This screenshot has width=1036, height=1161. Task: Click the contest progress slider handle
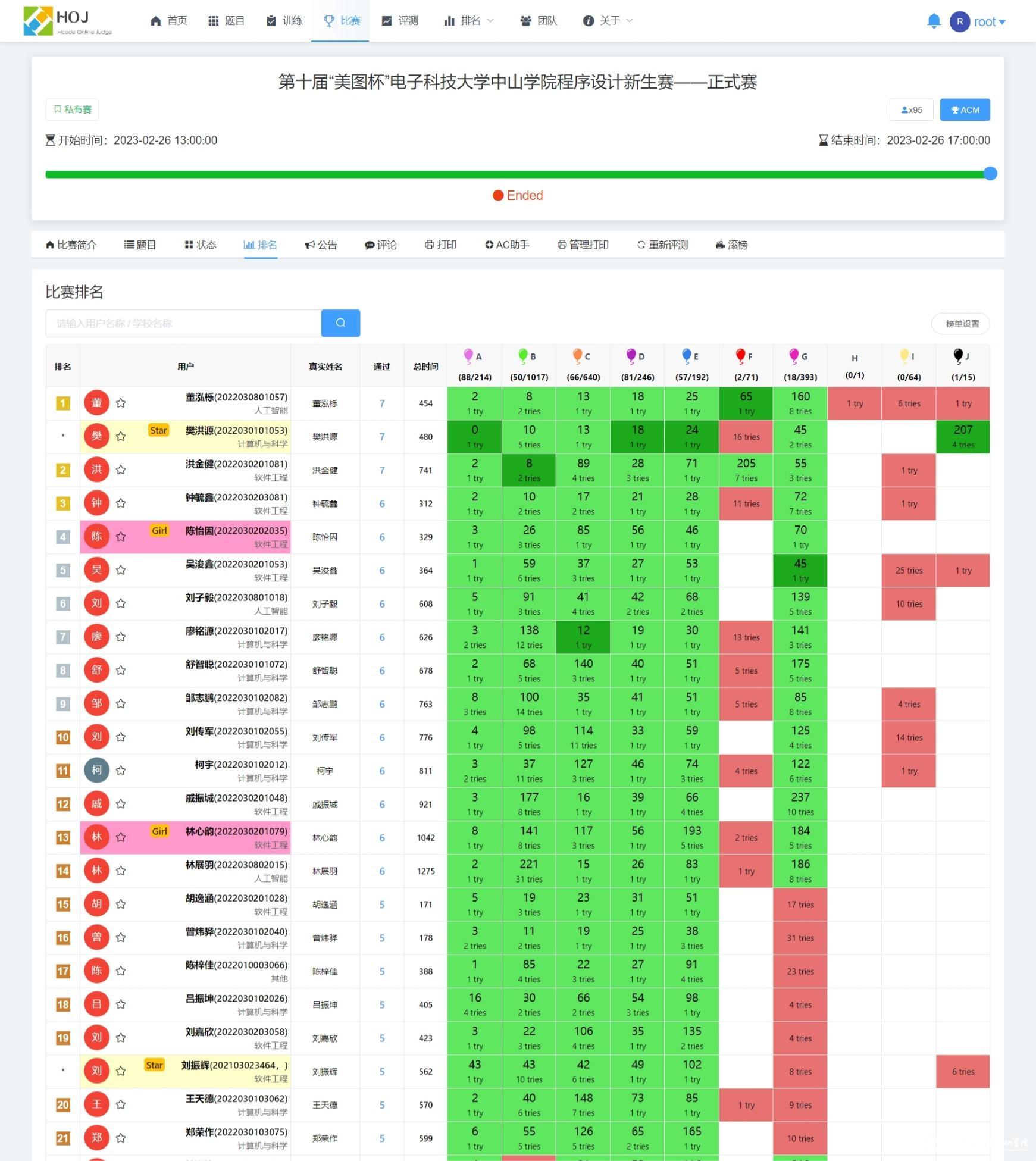990,174
